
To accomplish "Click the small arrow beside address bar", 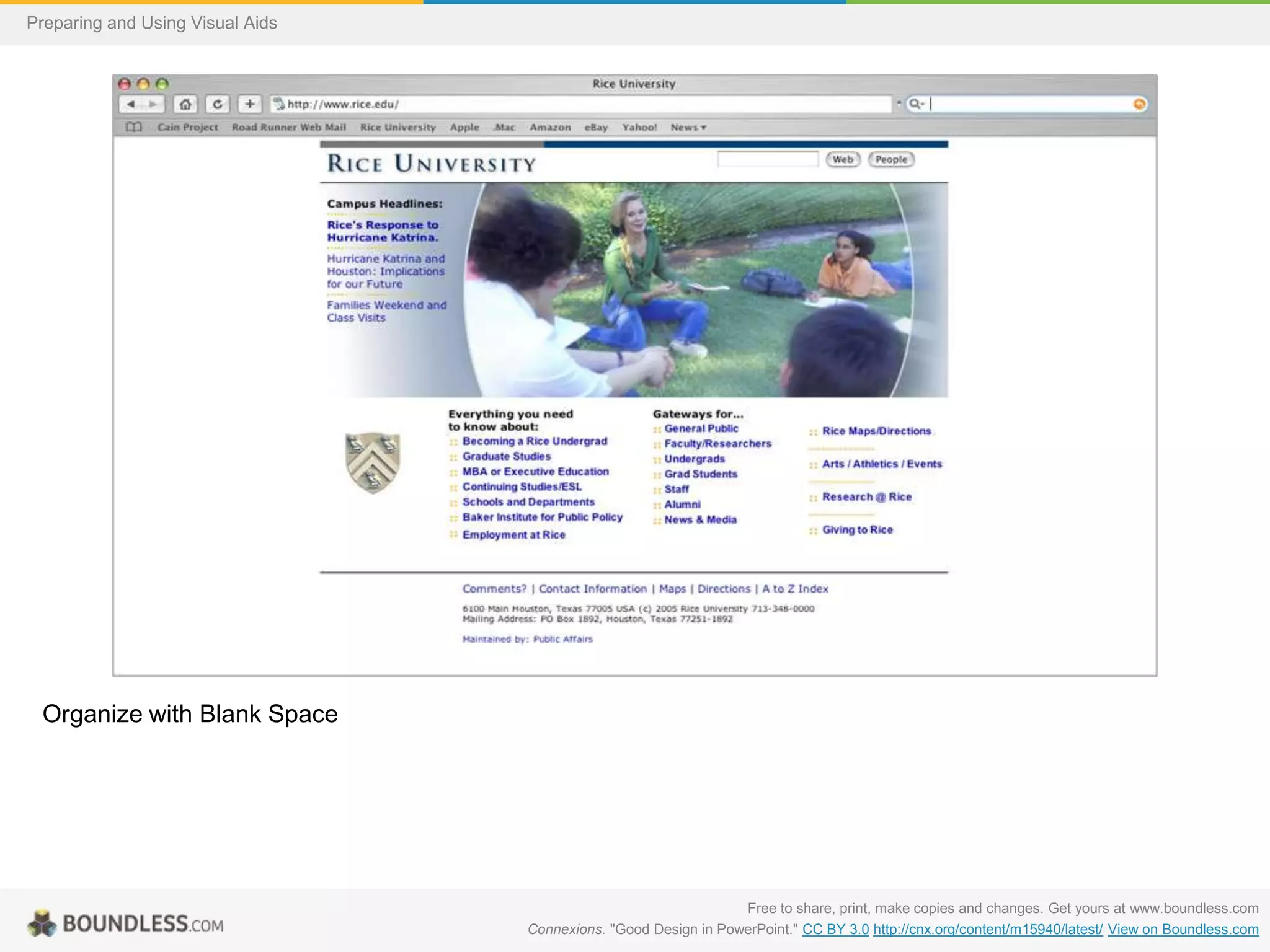I will [x=899, y=103].
